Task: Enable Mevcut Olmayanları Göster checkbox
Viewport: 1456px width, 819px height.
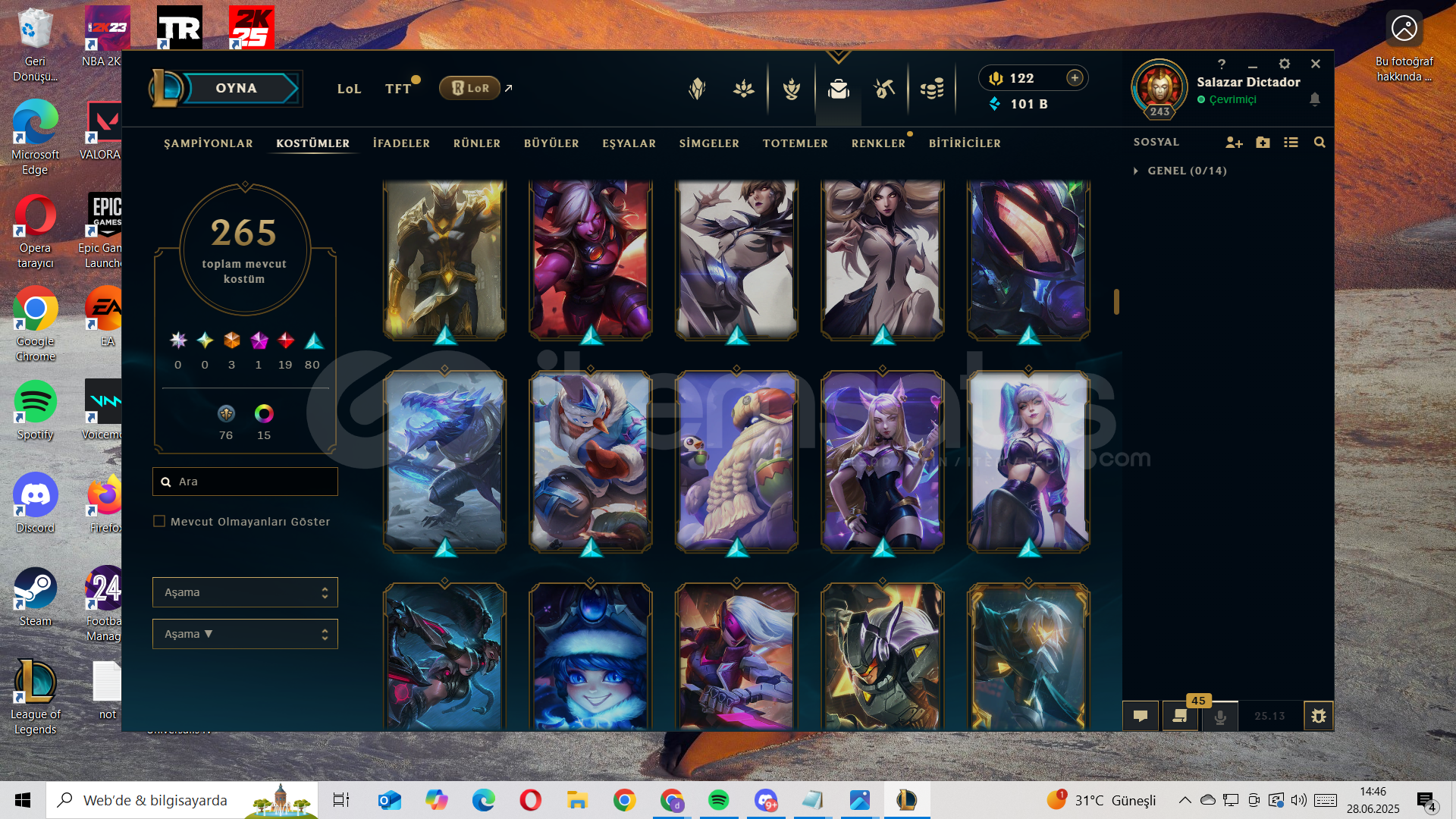Action: pyautogui.click(x=159, y=521)
